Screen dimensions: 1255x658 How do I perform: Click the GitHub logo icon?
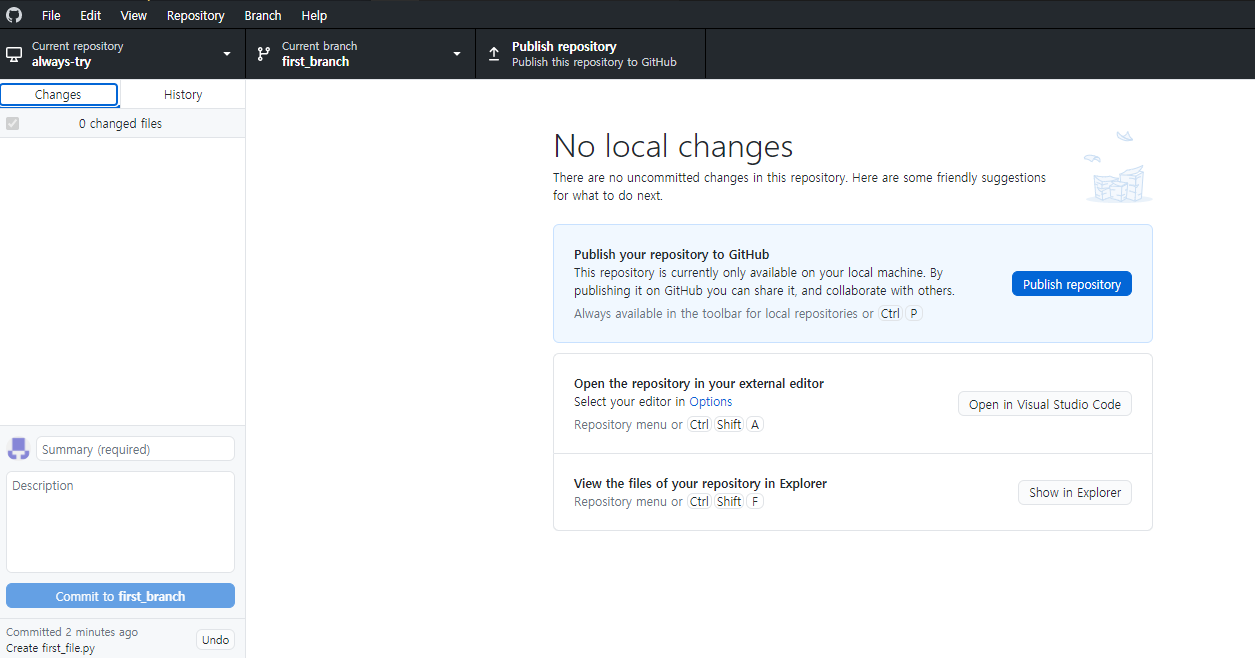14,15
